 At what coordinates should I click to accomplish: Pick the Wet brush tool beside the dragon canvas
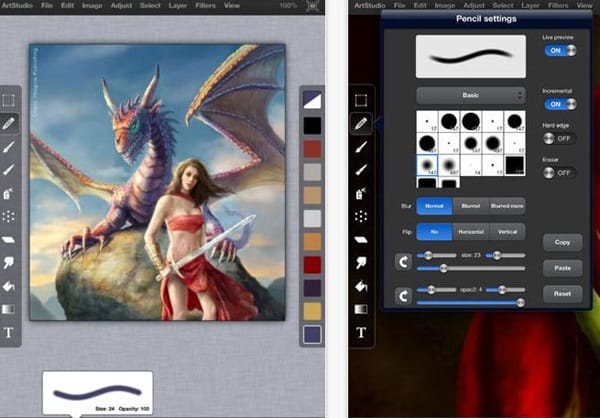8,170
